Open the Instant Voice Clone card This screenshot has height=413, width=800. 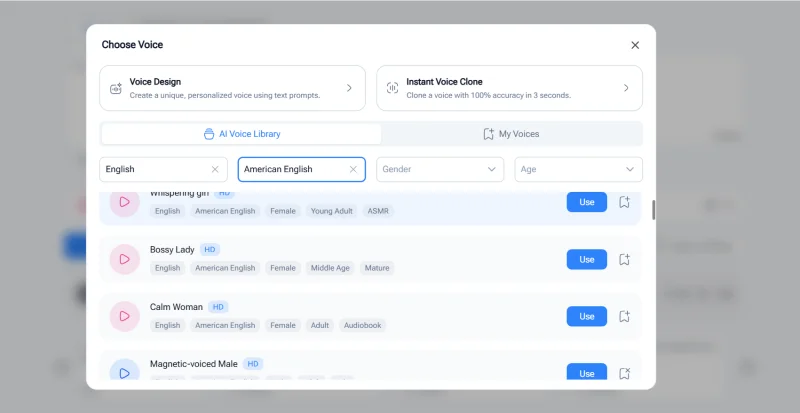[x=509, y=88]
